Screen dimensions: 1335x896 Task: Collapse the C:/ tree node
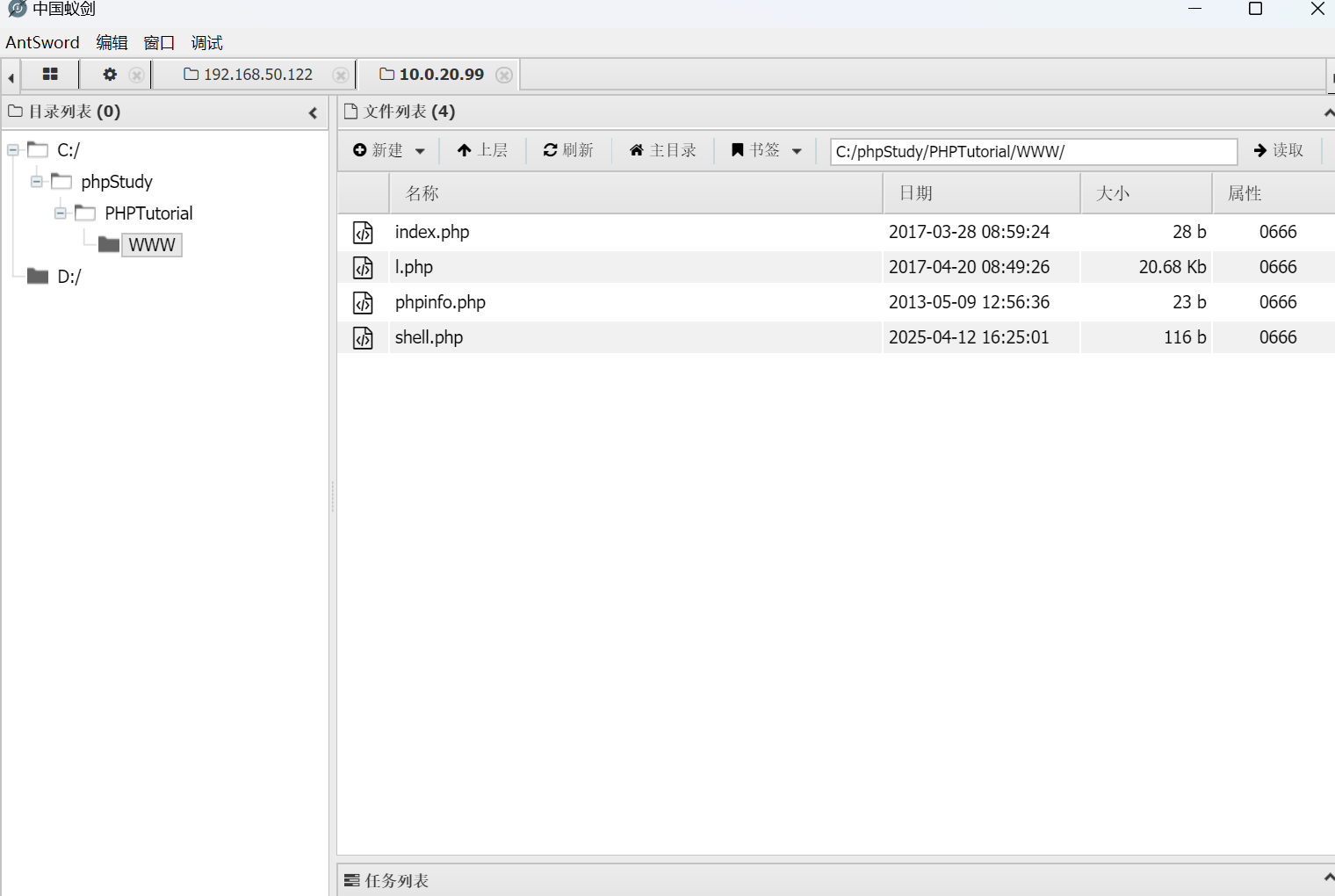coord(13,150)
